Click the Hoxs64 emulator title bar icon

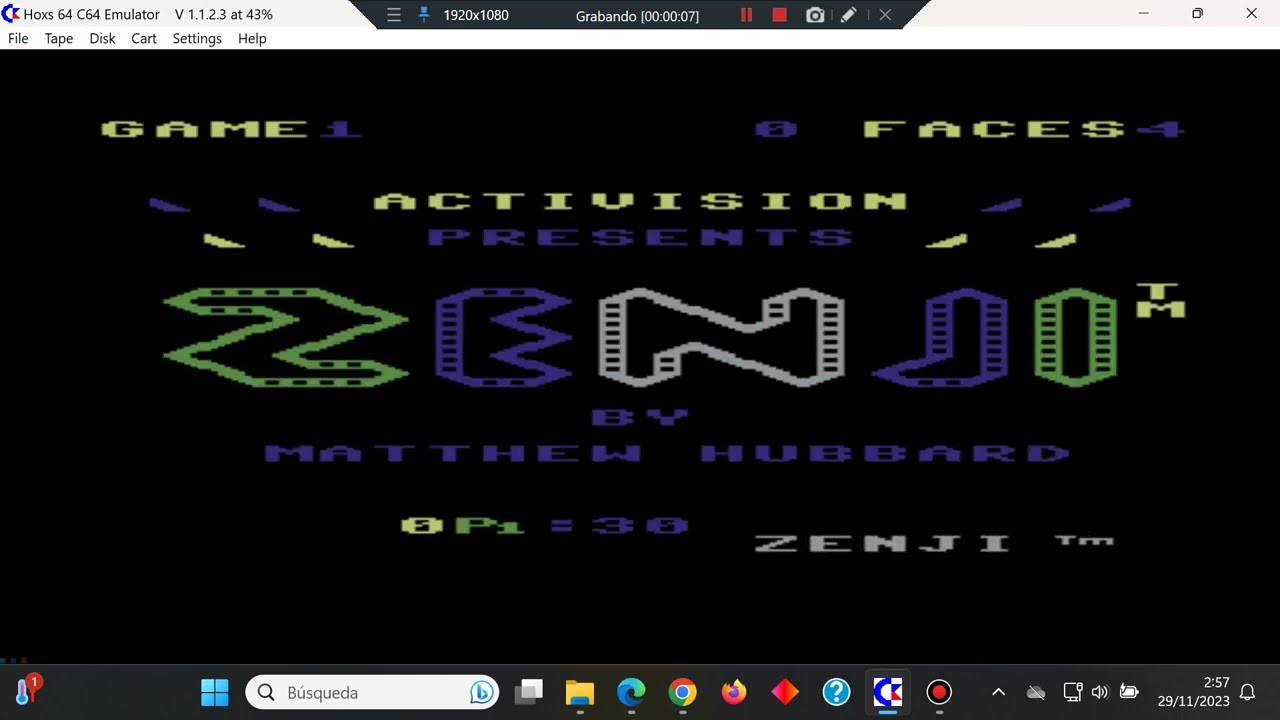click(11, 14)
